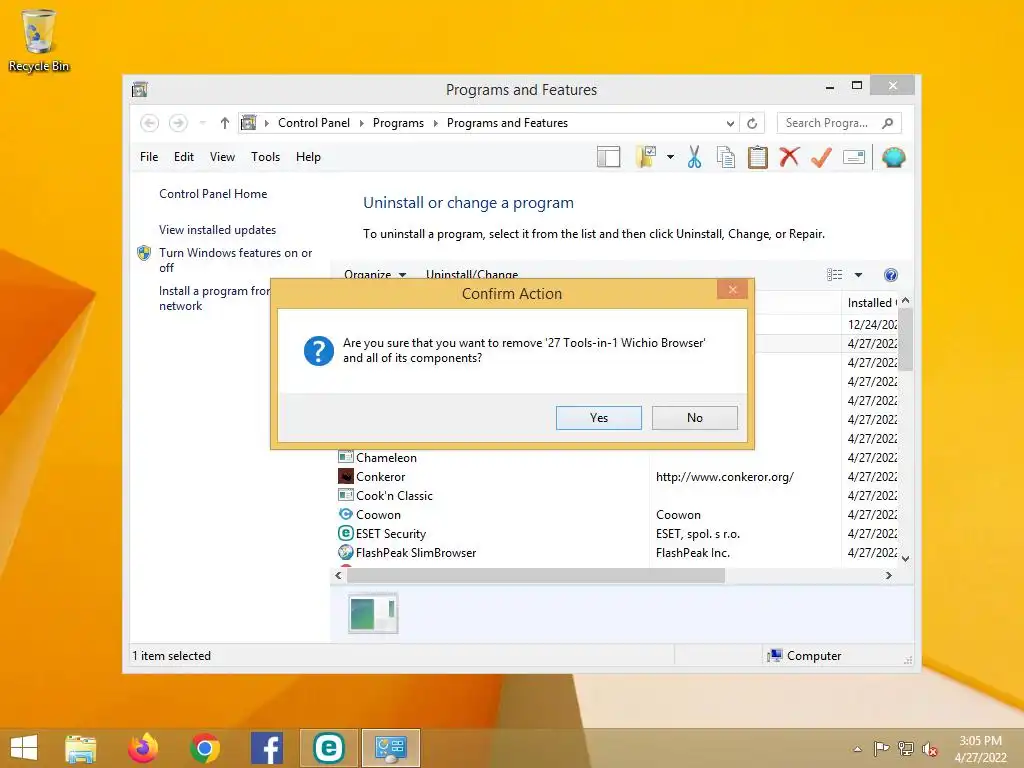1024x768 pixels.
Task: Click the red X Delete toolbar icon
Action: click(x=790, y=157)
